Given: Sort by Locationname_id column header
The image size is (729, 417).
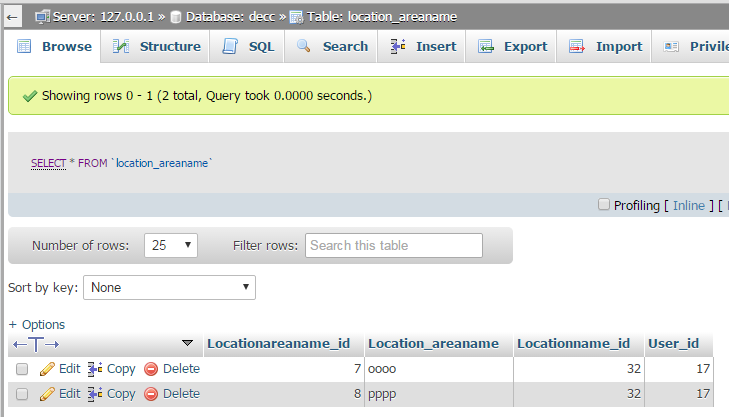Looking at the screenshot, I should coord(574,344).
